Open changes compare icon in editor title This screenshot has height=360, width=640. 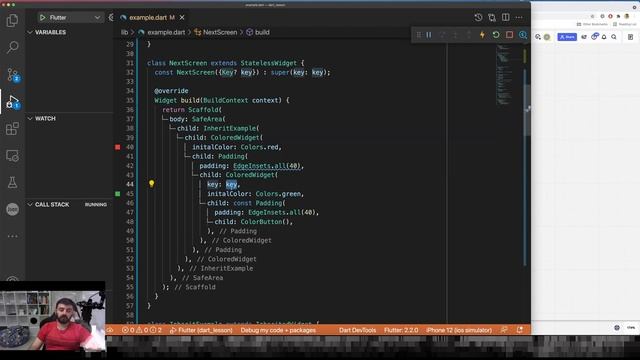click(492, 18)
